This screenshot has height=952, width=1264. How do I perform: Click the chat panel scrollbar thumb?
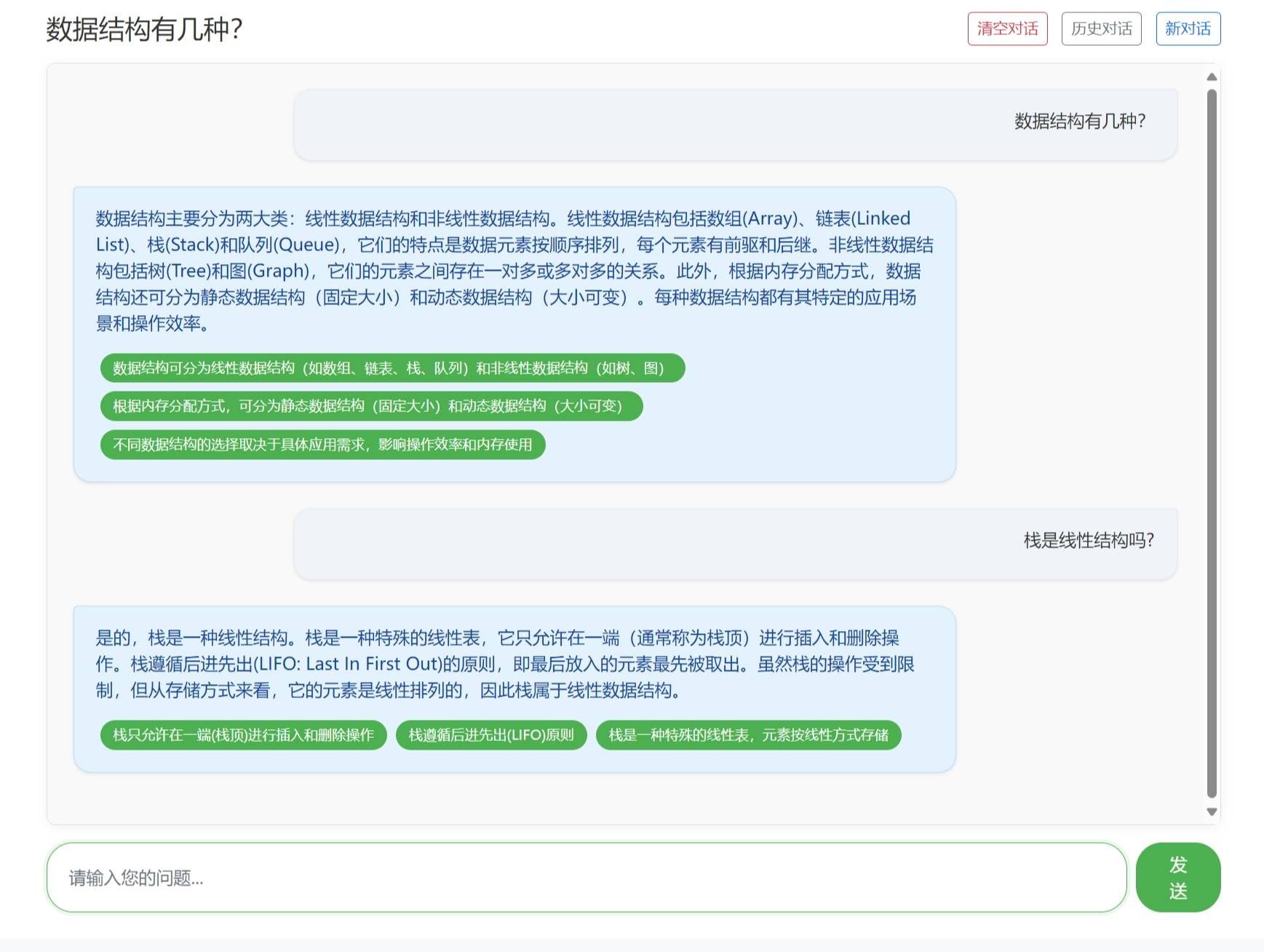[x=1212, y=437]
